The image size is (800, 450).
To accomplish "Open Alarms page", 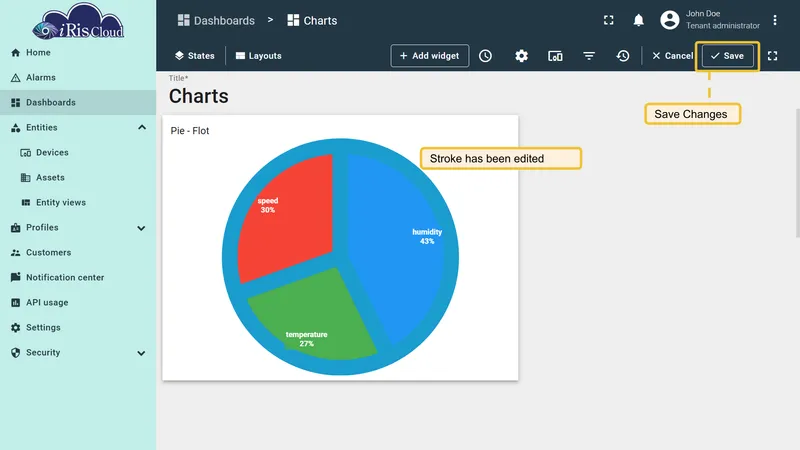I will (78, 78).
